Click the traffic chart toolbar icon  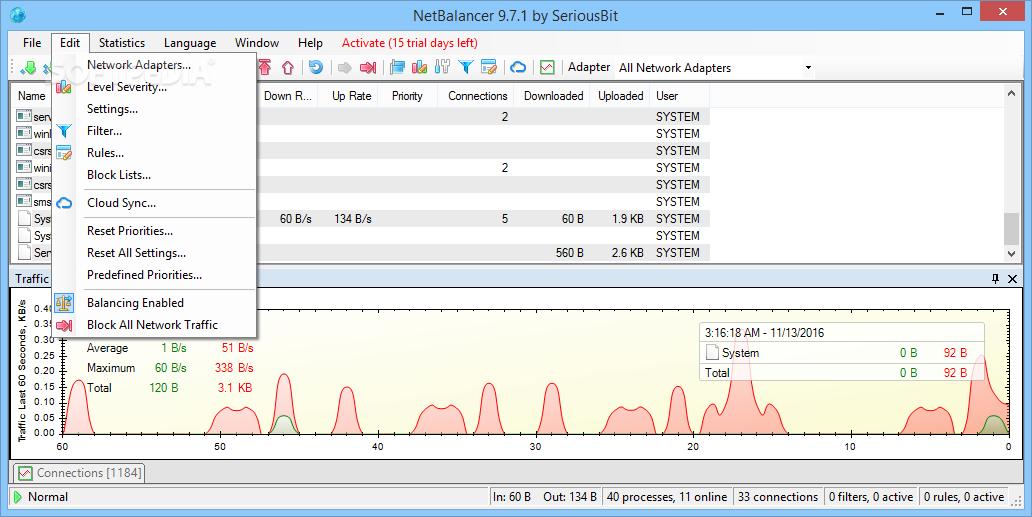point(547,67)
